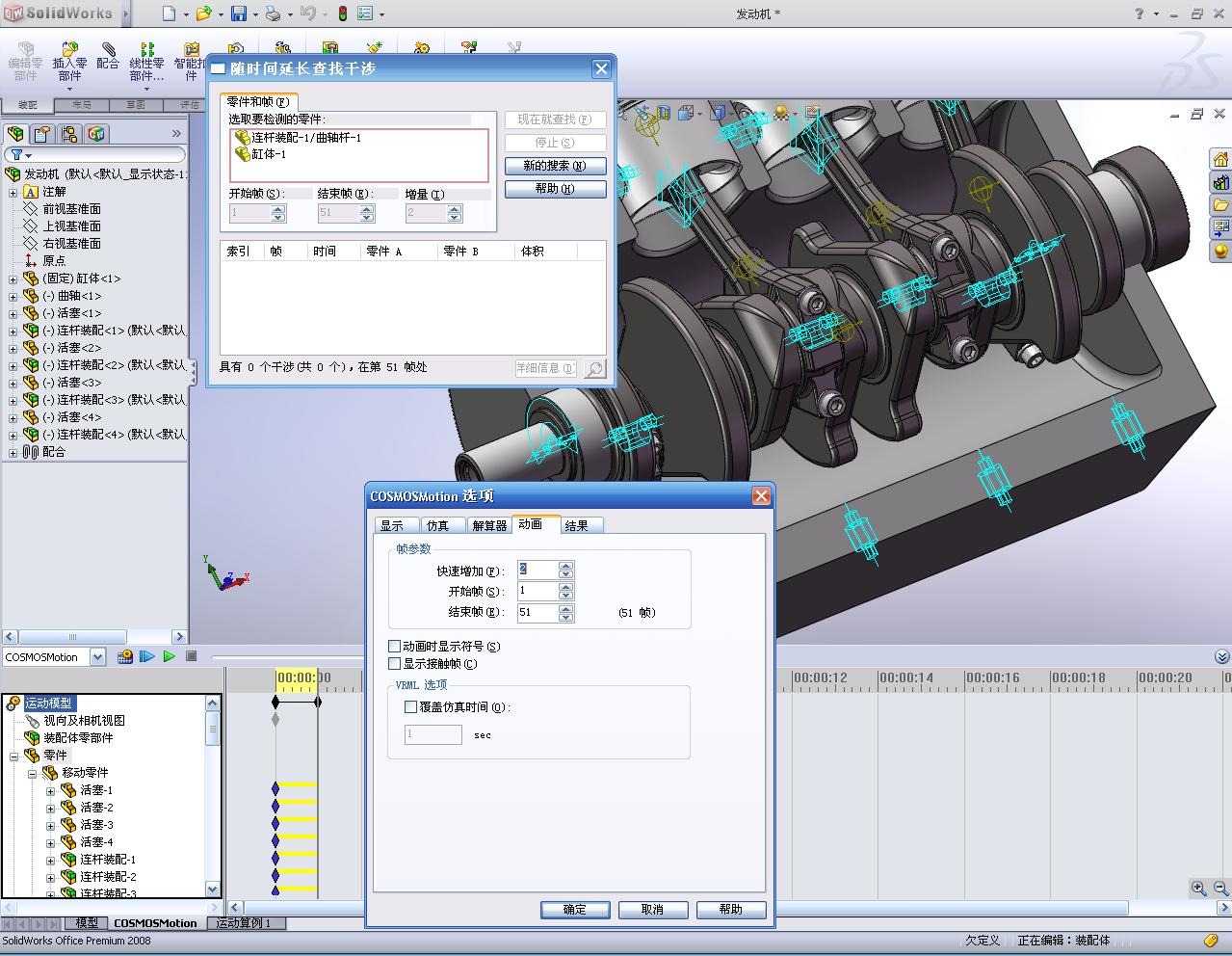Open the fourth manager tab icon beside ConfigurationManager

(95, 134)
